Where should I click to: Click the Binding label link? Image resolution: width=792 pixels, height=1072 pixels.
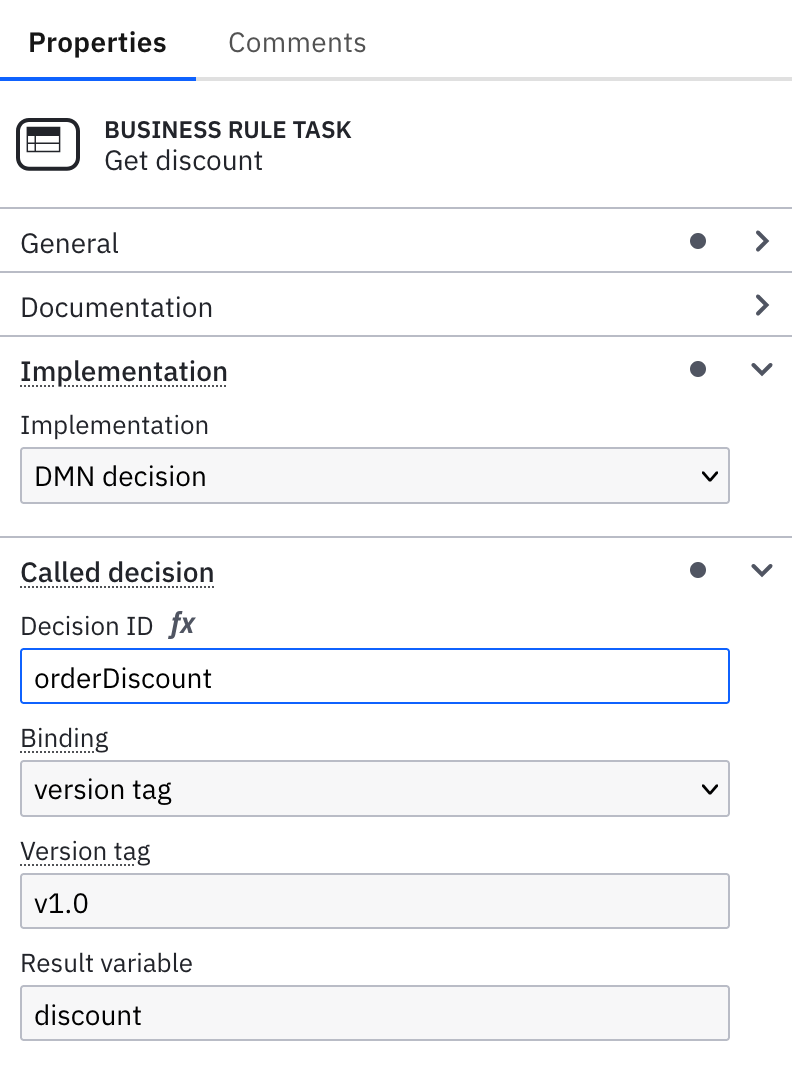[64, 737]
